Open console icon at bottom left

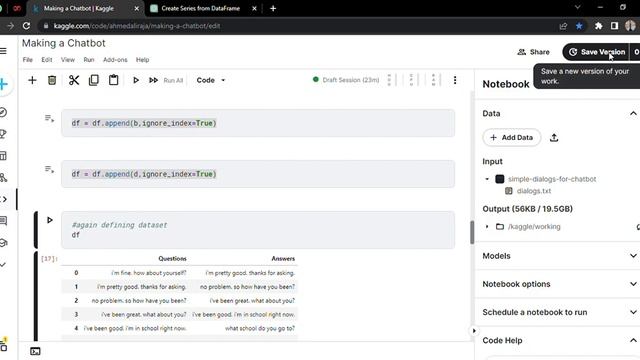click(35, 351)
